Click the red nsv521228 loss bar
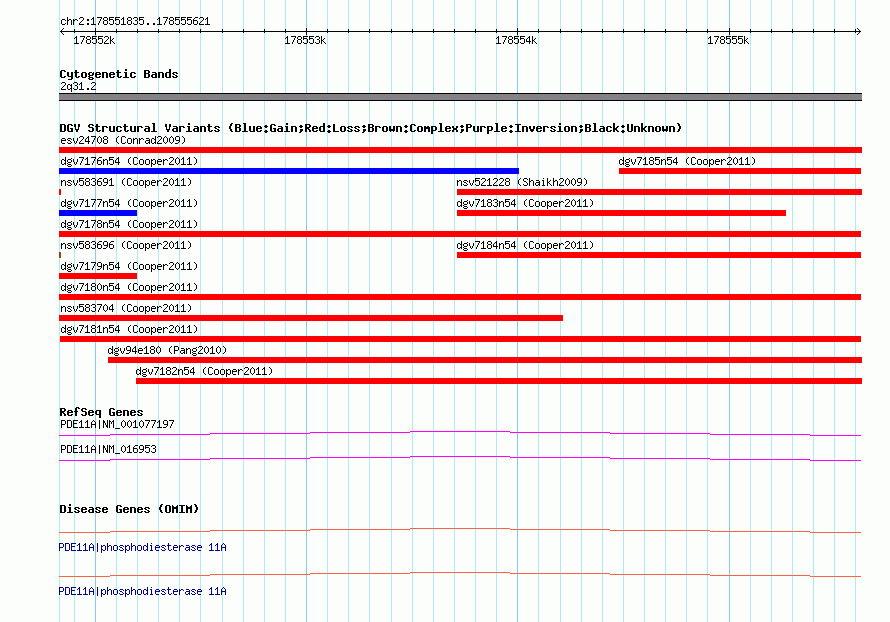The height and width of the screenshot is (622, 890). click(659, 192)
